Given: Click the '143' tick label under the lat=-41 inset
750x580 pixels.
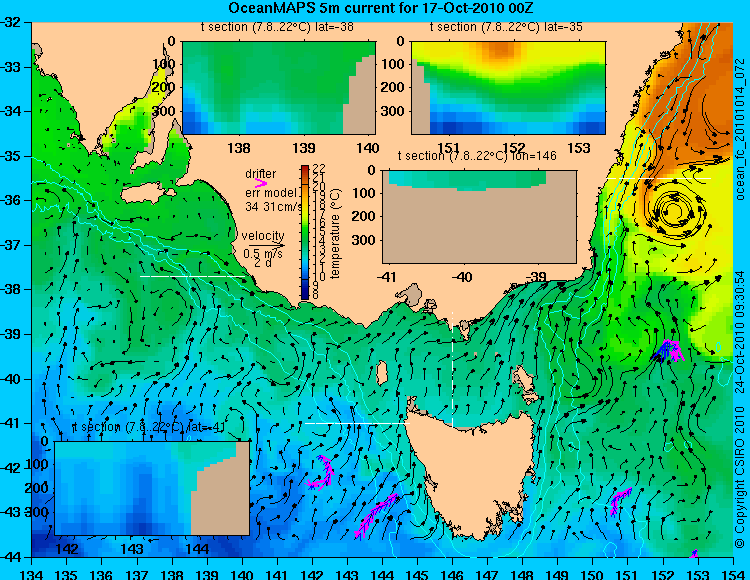Looking at the screenshot, I should [x=132, y=548].
